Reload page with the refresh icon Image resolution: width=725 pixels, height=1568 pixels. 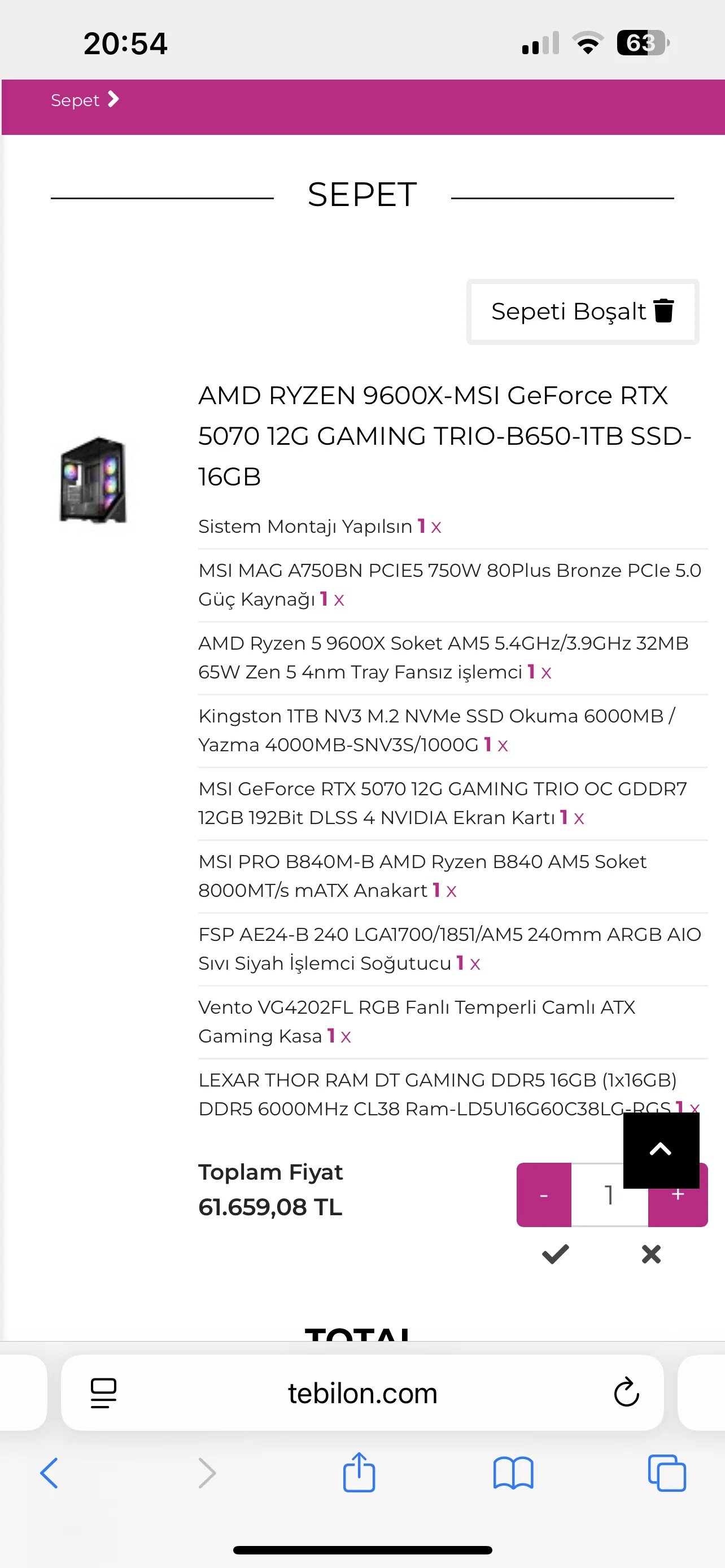626,1392
